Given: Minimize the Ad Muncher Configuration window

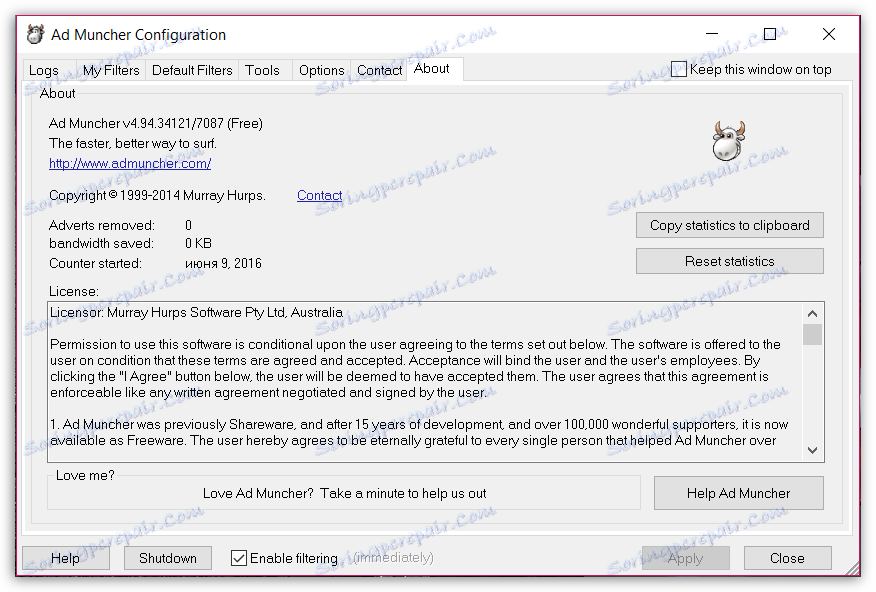Looking at the screenshot, I should (712, 34).
